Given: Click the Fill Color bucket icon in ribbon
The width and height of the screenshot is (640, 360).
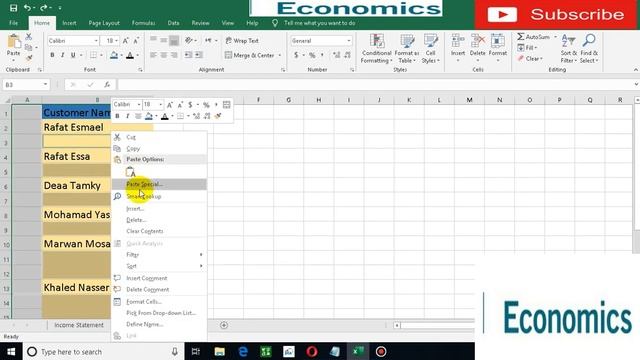Looking at the screenshot, I should coord(114,55).
